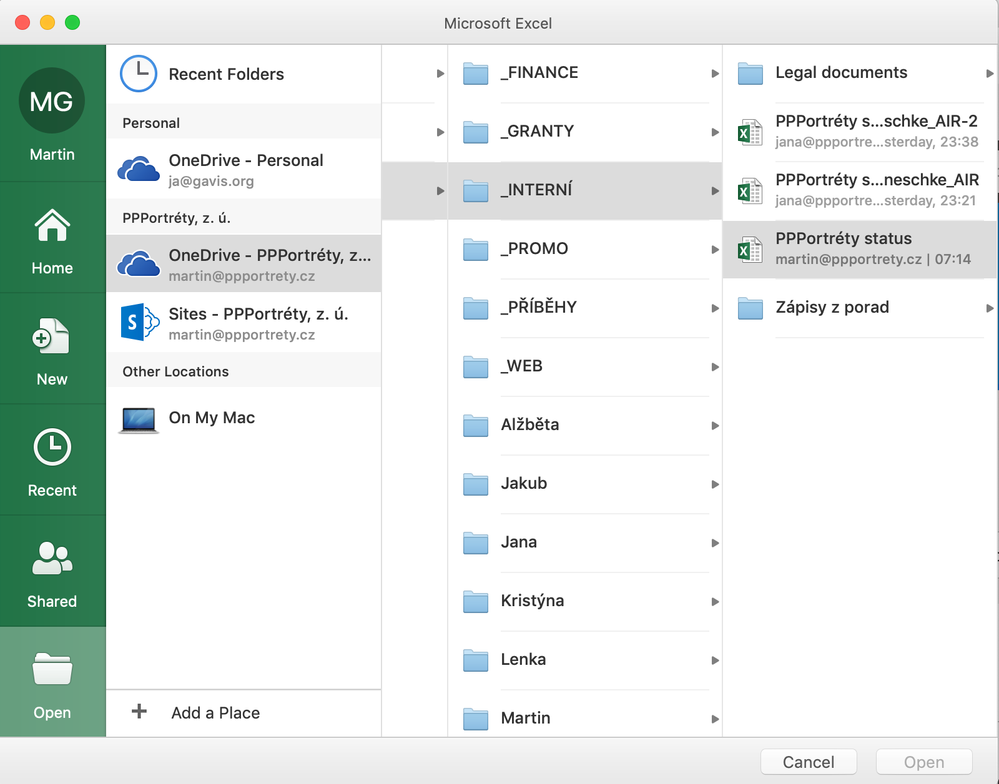Click the Open button

[923, 762]
